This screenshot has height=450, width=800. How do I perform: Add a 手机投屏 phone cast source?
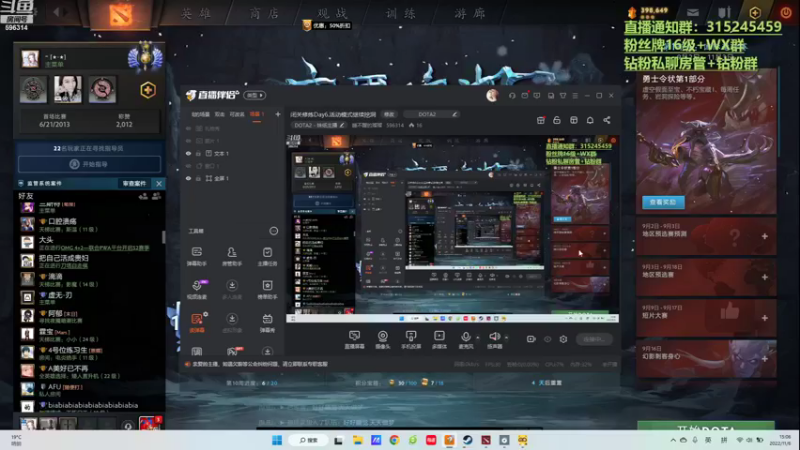click(411, 340)
